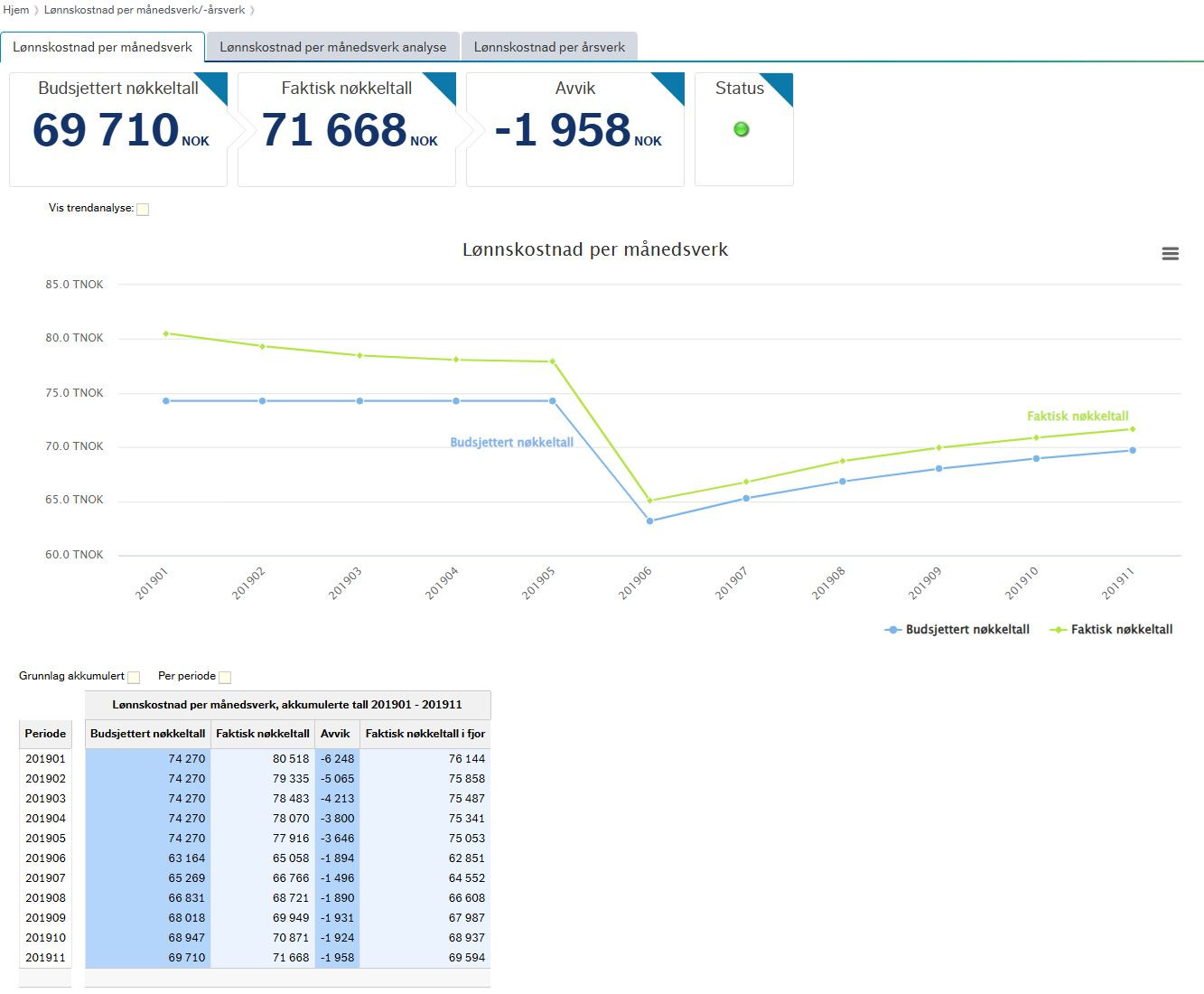1204x994 pixels.
Task: Open the chart hamburger context menu
Action: point(1170,254)
